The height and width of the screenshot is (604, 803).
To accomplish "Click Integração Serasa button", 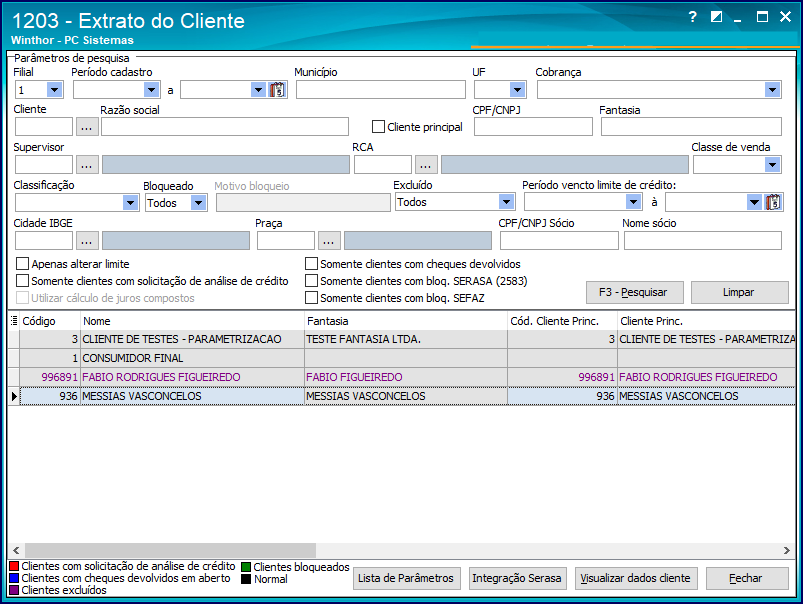I will pyautogui.click(x=517, y=578).
